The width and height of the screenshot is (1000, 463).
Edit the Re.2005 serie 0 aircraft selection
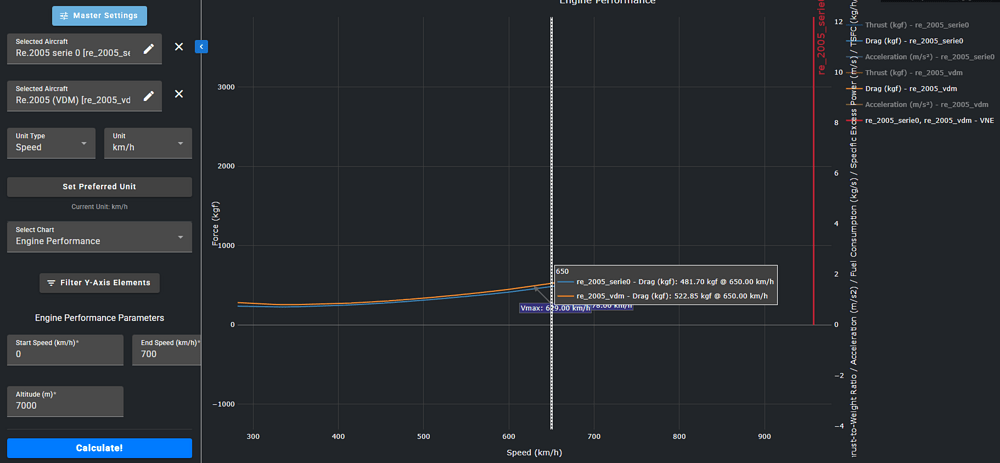point(149,48)
